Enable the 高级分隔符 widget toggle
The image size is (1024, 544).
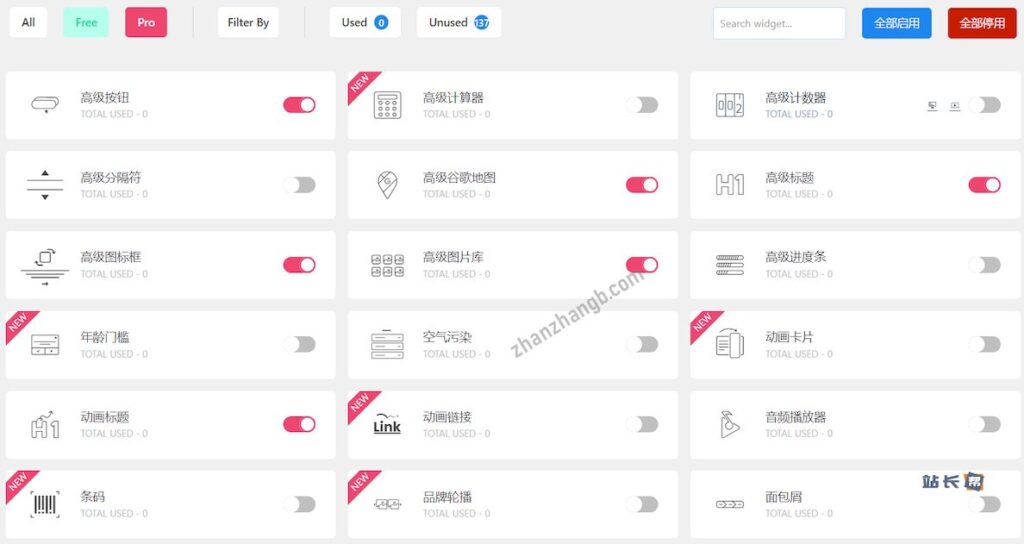[x=299, y=185]
